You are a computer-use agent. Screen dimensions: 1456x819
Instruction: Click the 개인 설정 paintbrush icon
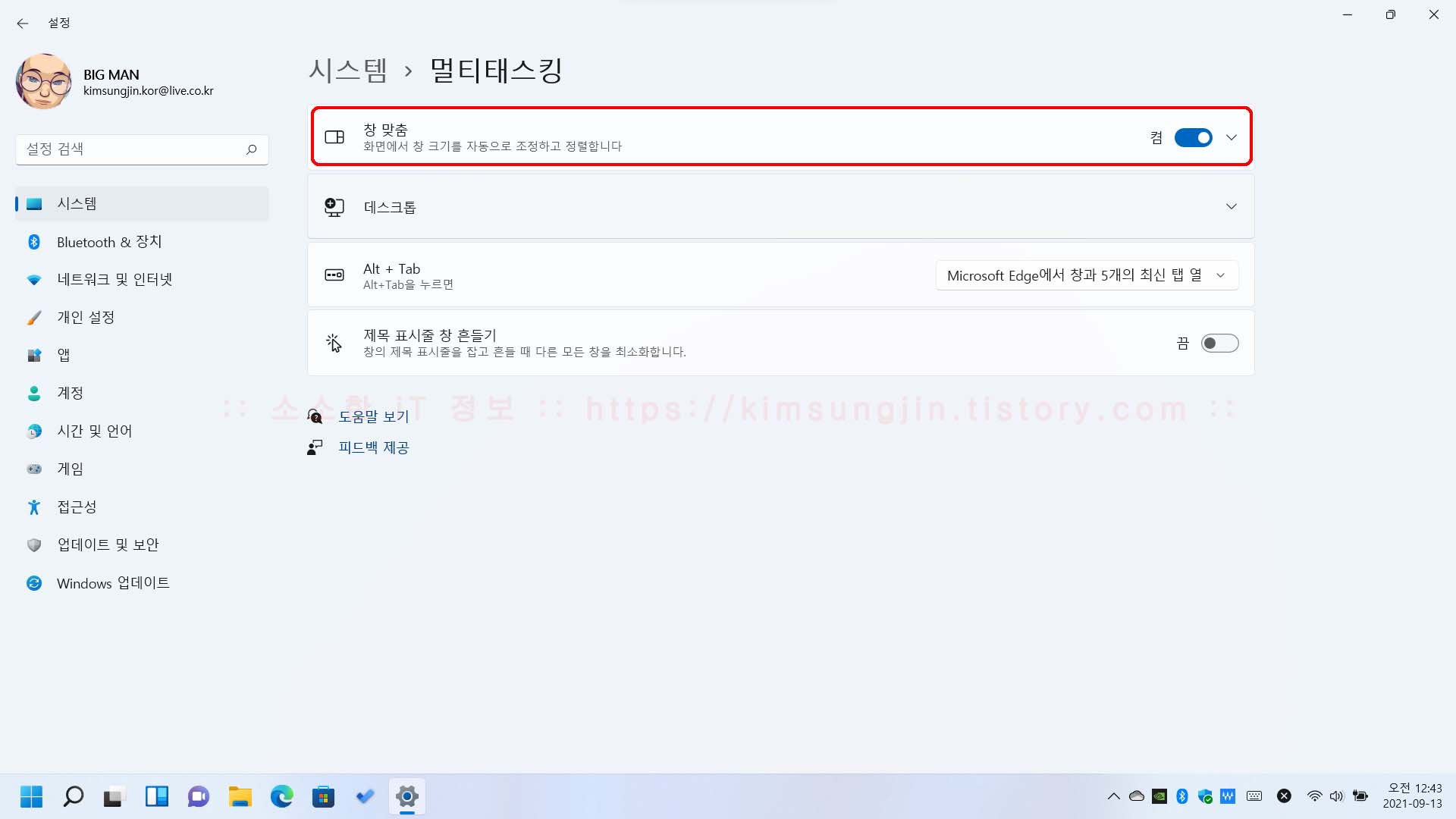34,318
